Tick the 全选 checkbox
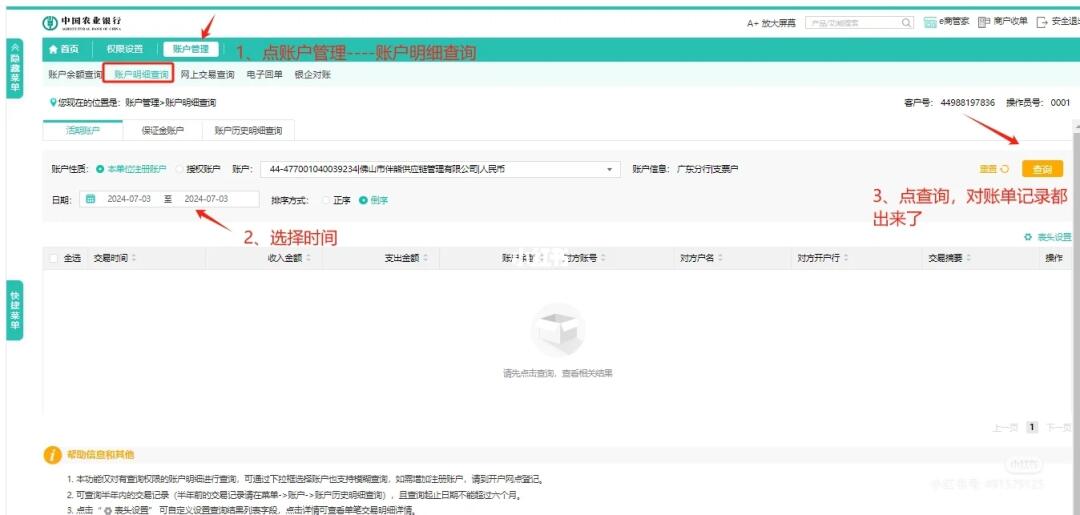 tap(54, 258)
